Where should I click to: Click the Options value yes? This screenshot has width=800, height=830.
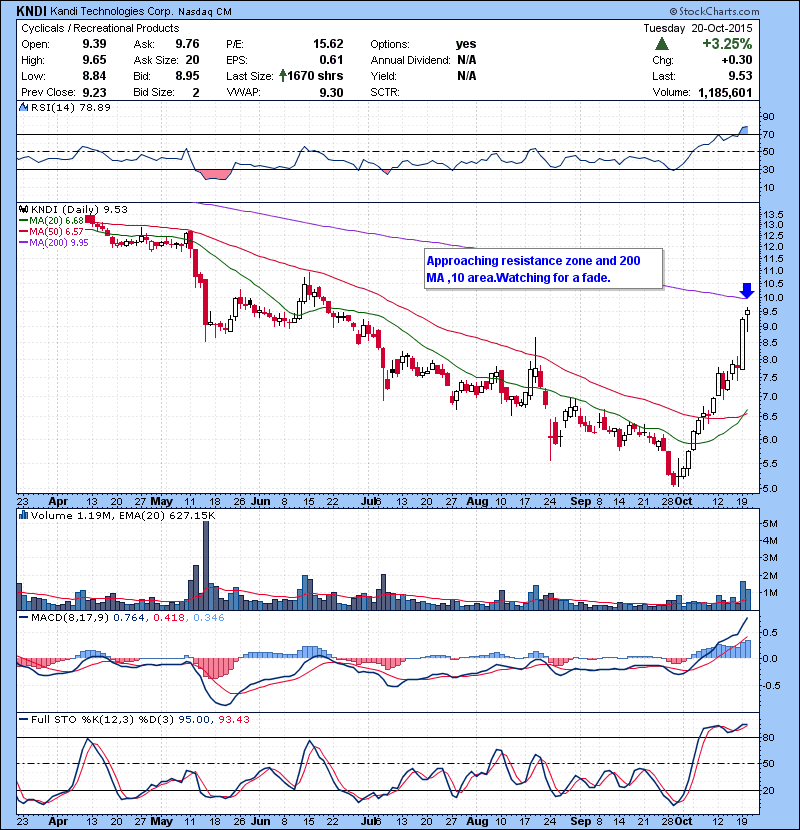point(466,44)
